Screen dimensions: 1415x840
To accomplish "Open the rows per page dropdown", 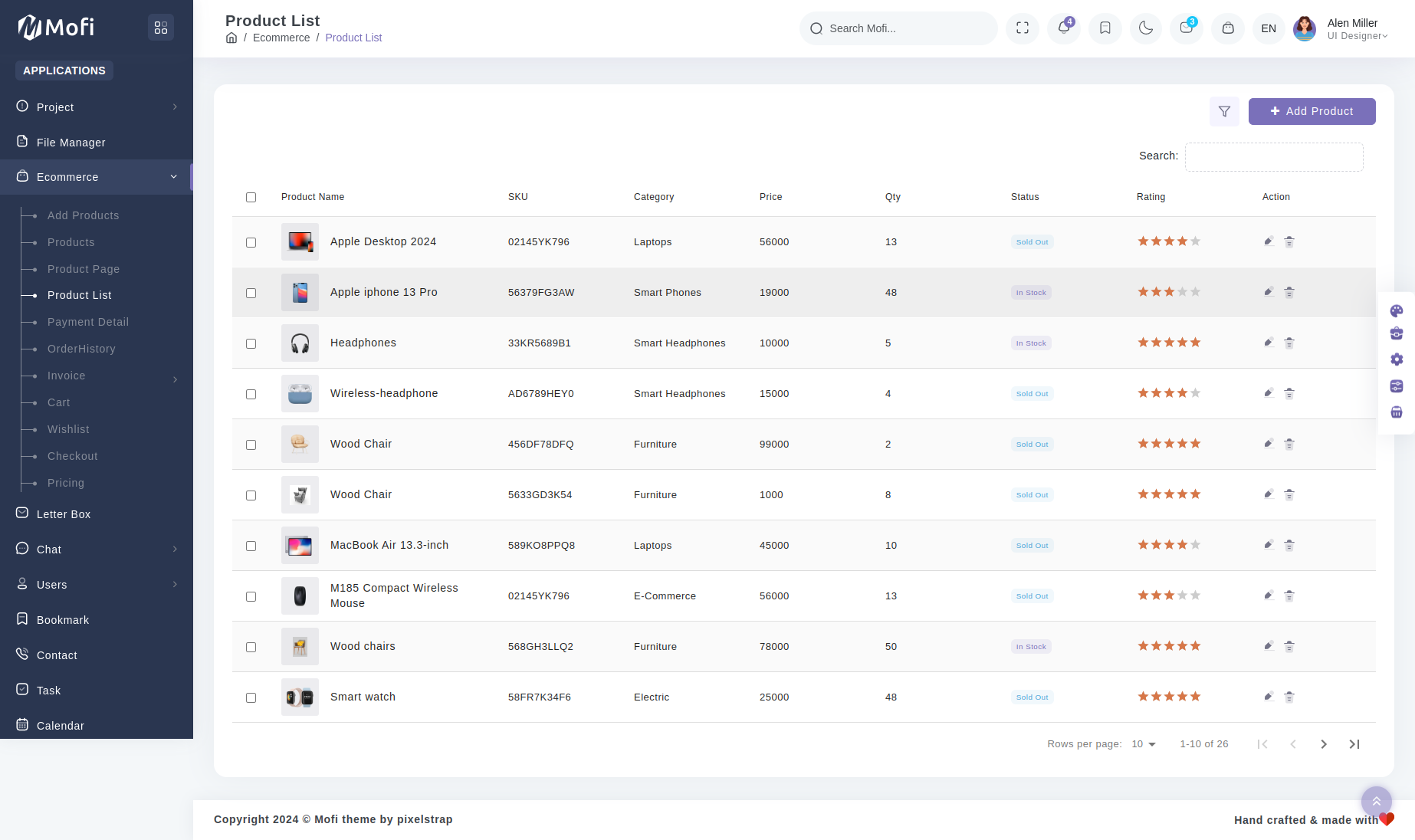I will 1143,744.
